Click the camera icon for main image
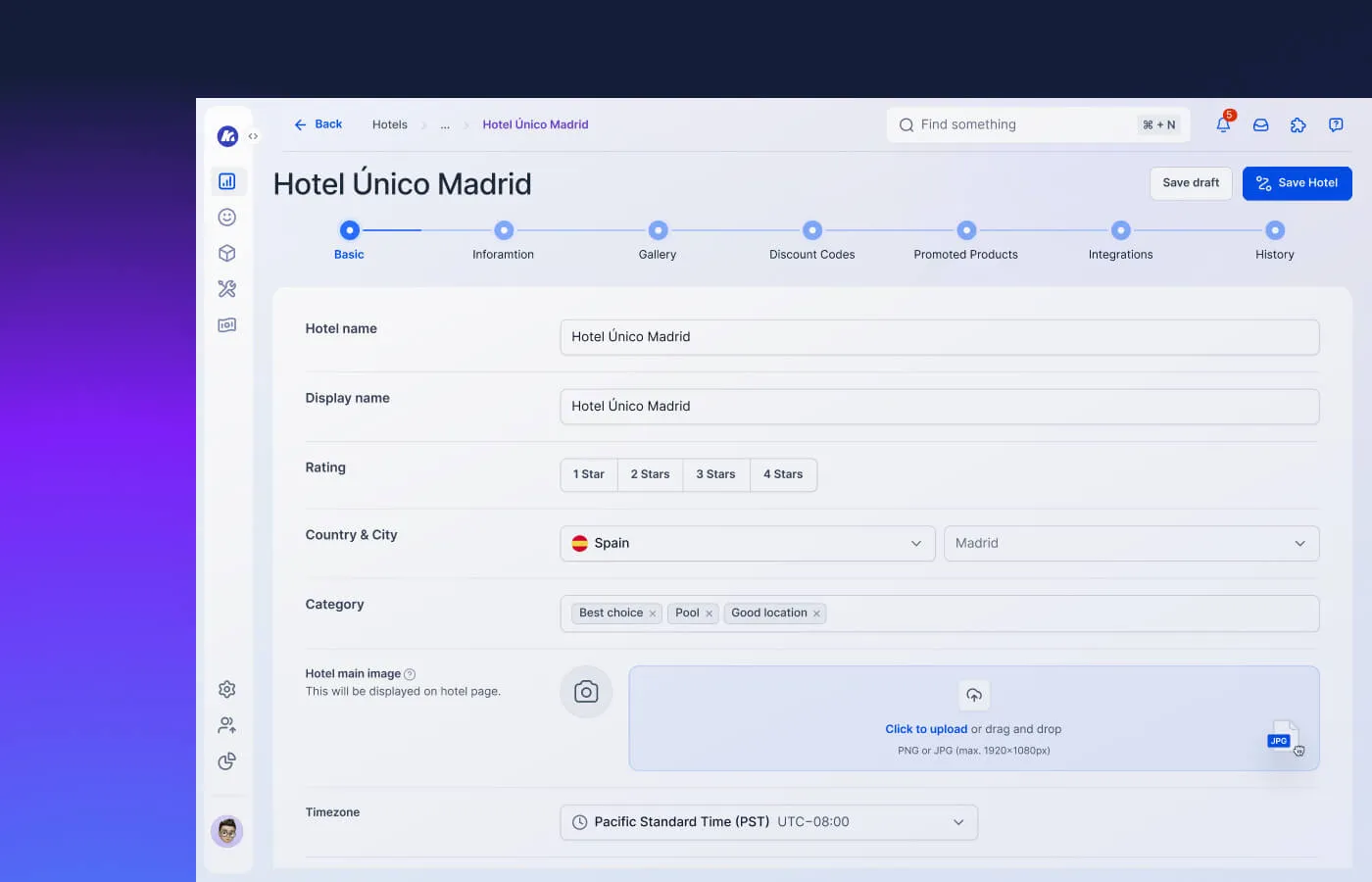The width and height of the screenshot is (1372, 882). pyautogui.click(x=586, y=692)
